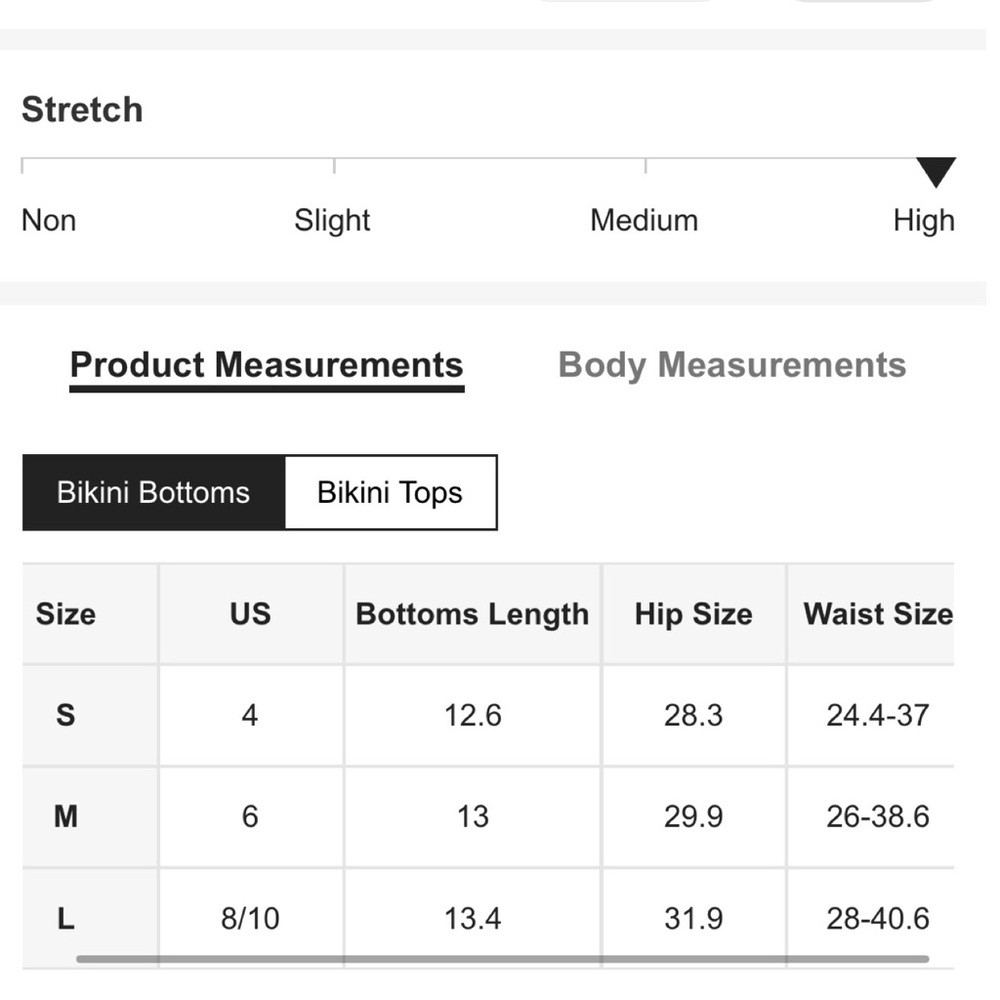Click the Bottoms Length column header
The width and height of the screenshot is (1000, 1000).
[473, 614]
